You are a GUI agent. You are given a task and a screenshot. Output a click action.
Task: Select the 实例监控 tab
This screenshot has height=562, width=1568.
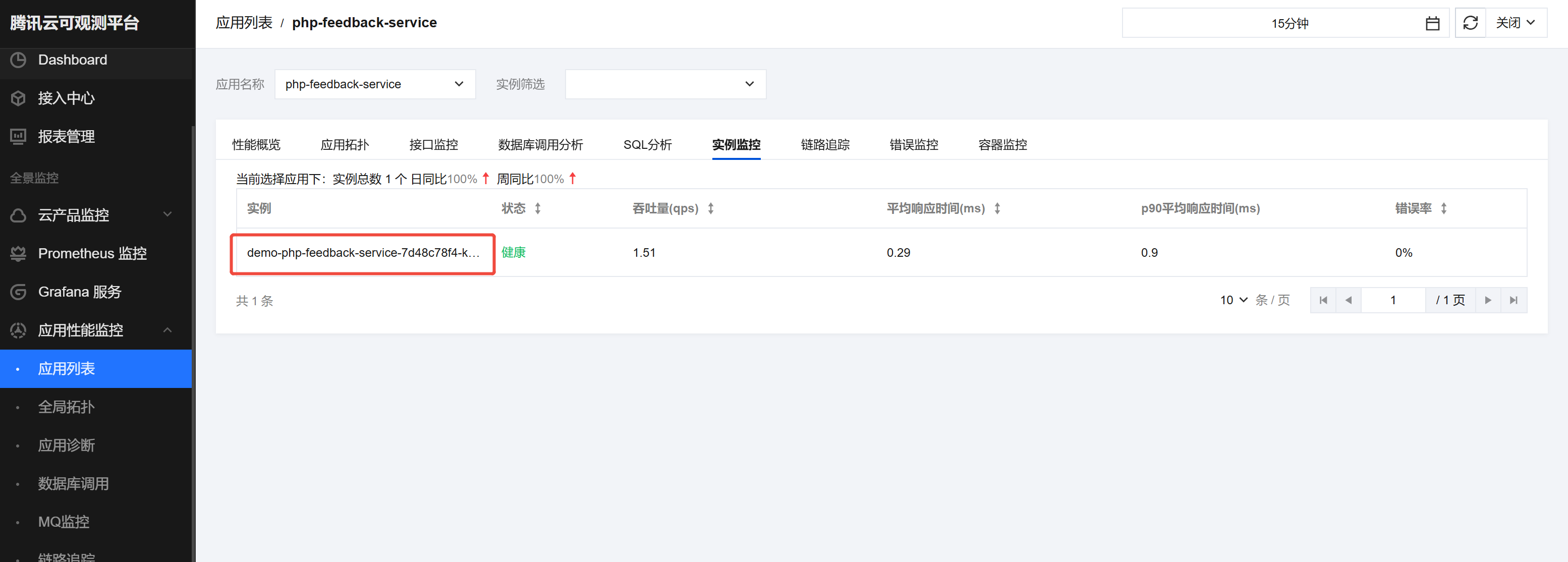736,145
